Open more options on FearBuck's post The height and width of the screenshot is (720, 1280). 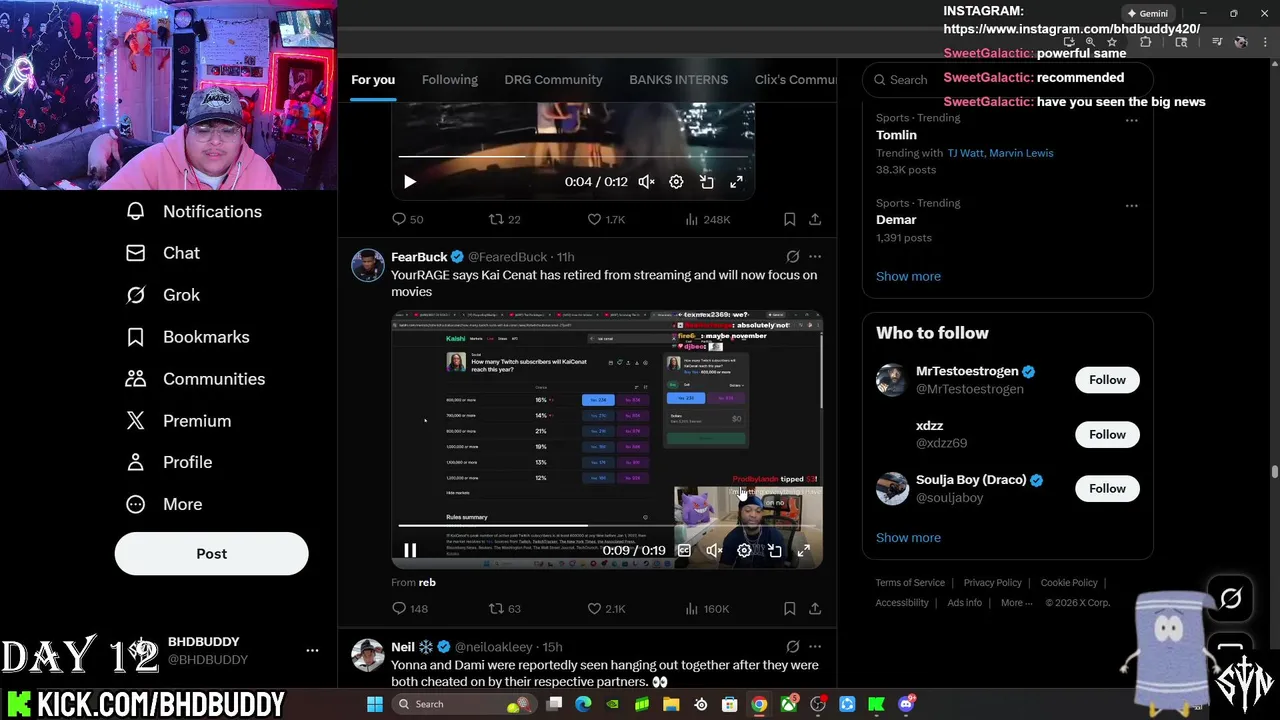pyautogui.click(x=815, y=257)
